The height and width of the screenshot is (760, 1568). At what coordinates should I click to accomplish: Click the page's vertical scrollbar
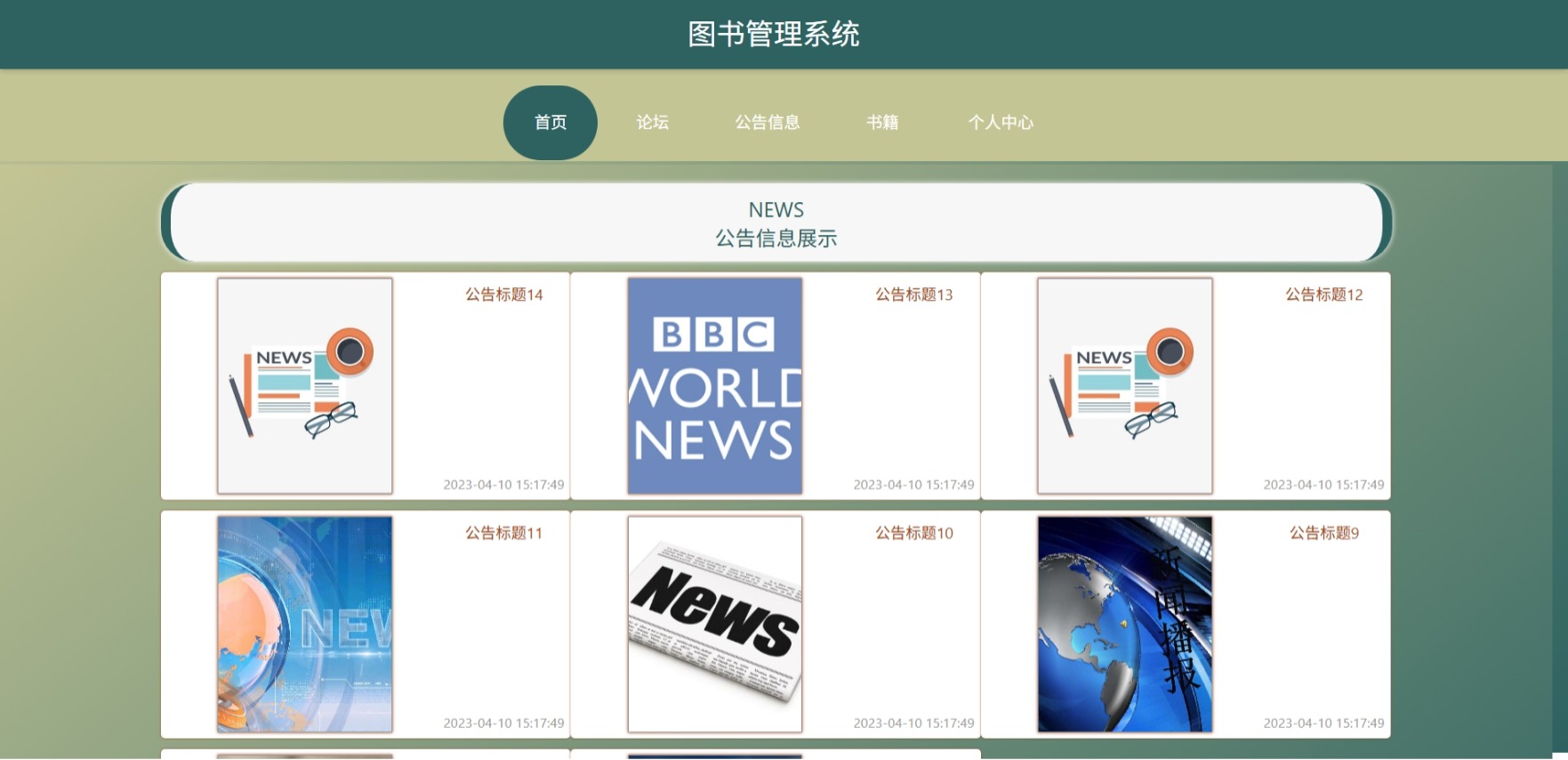(1560, 459)
